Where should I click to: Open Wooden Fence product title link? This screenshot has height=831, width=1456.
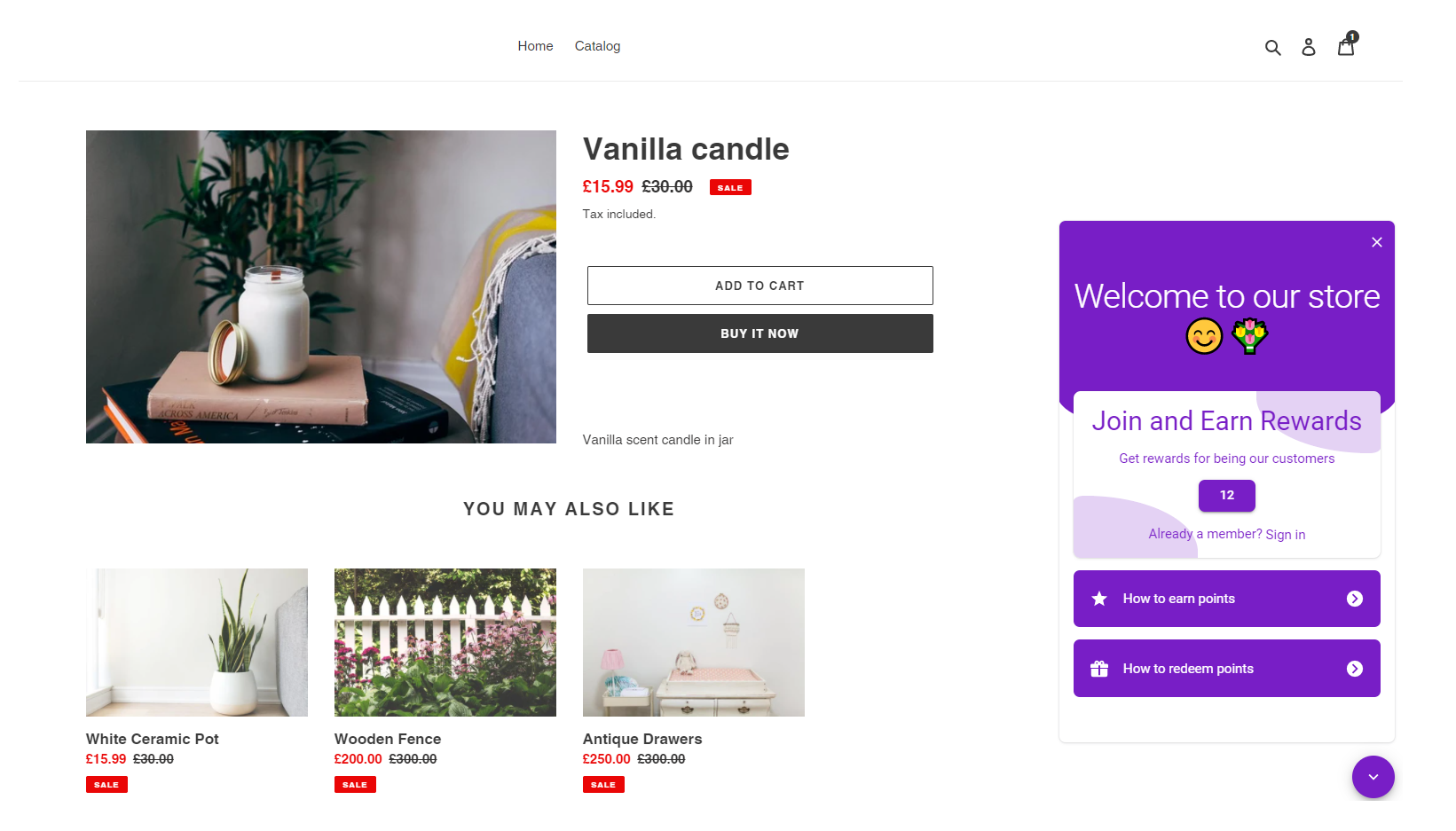click(x=388, y=739)
